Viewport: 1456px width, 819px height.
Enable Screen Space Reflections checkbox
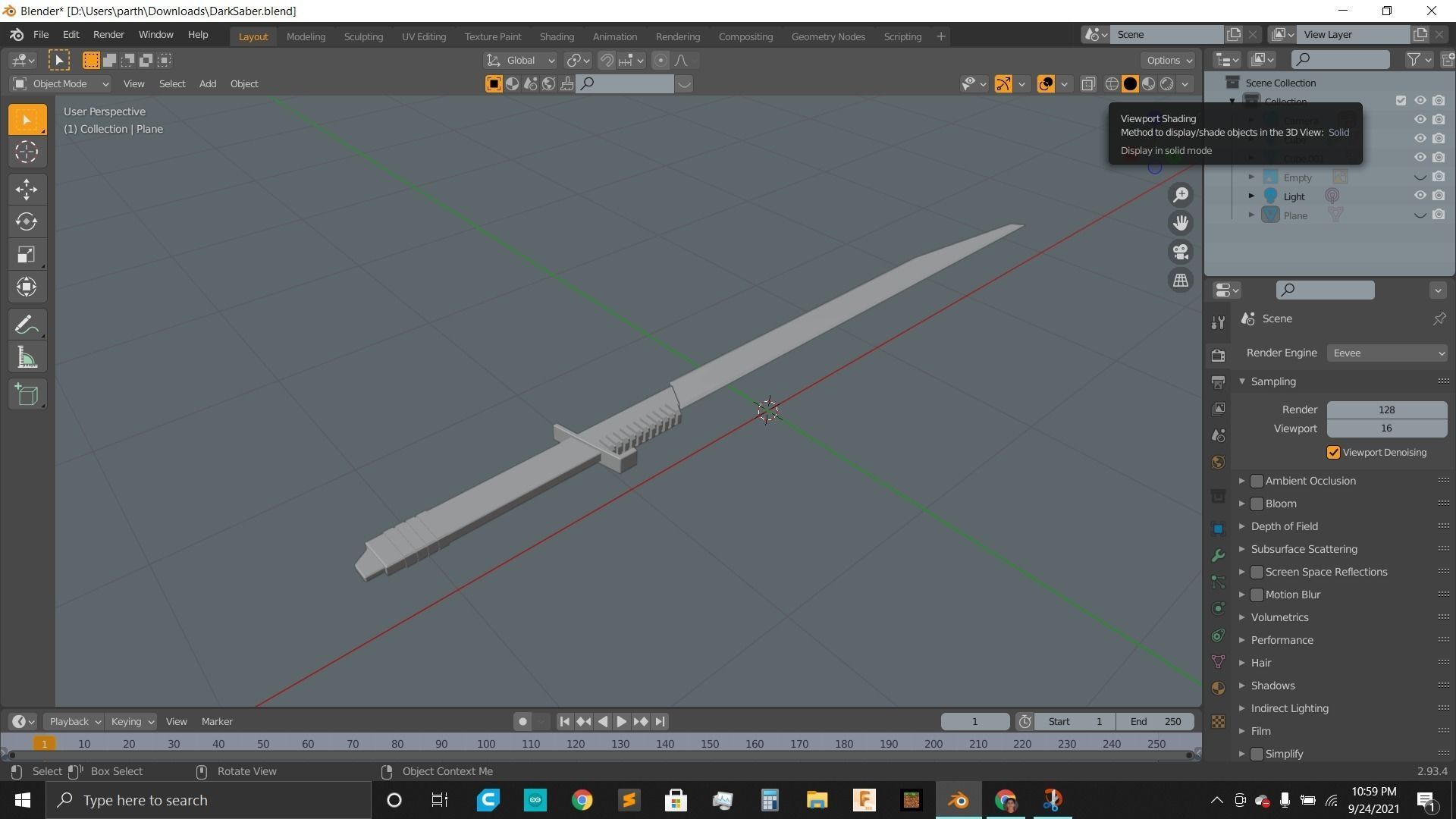pyautogui.click(x=1257, y=572)
